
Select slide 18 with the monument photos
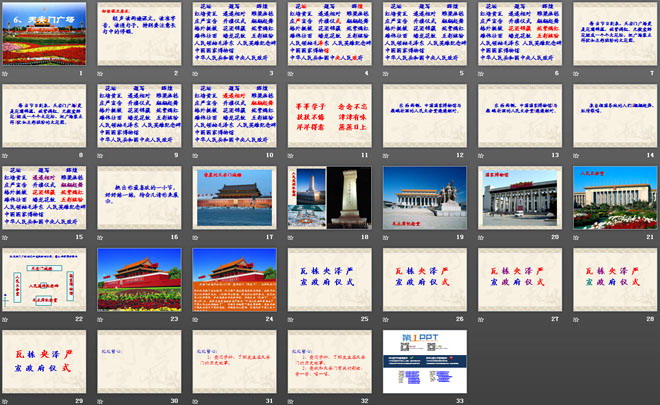326,195
